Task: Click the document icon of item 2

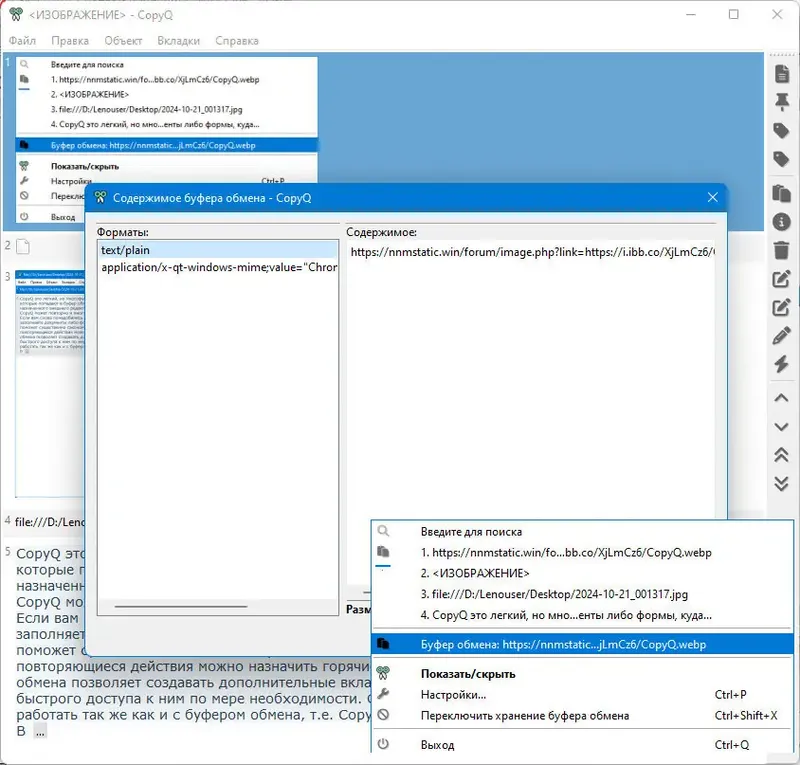Action: click(23, 246)
